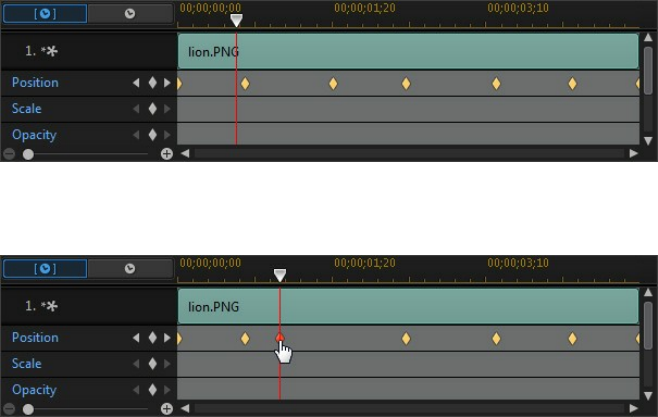Click scroll right arrow in upper timeline
This screenshot has height=417, width=658.
pos(633,154)
